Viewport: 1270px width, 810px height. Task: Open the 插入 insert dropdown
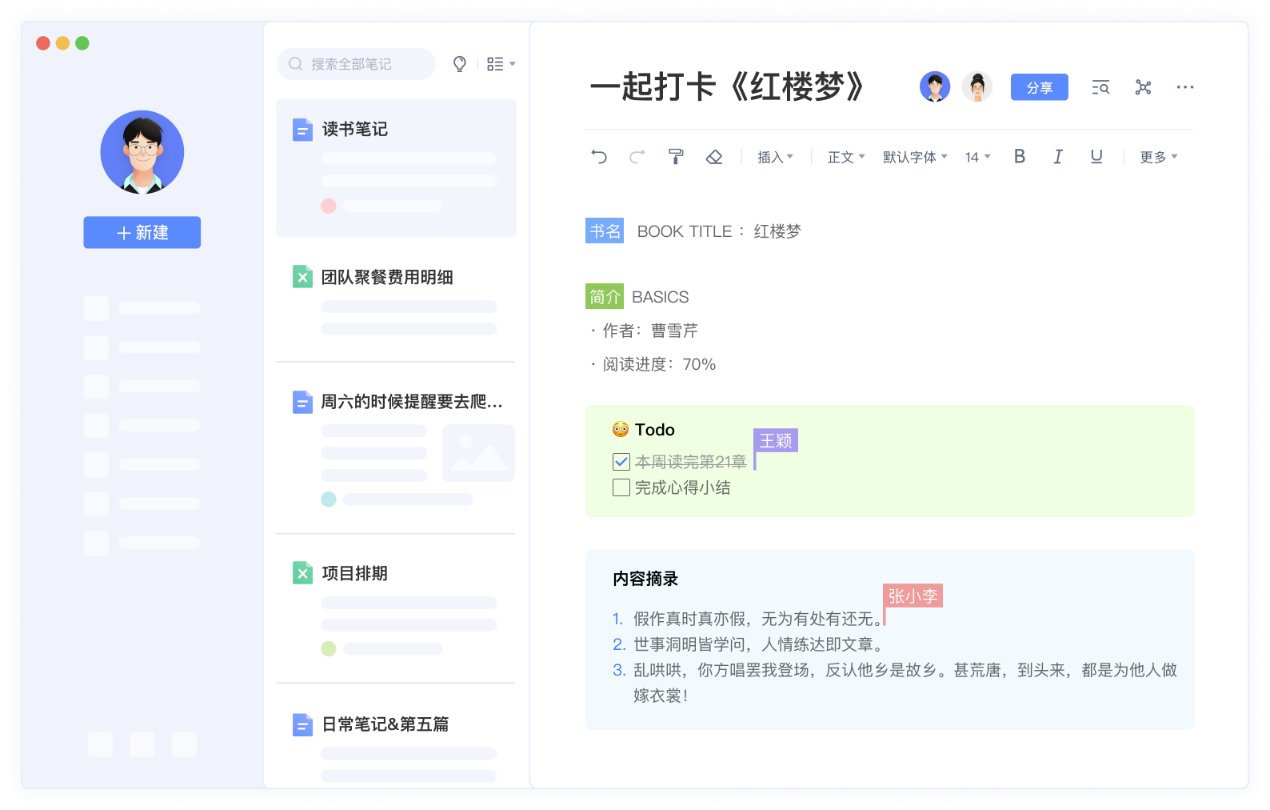click(776, 156)
